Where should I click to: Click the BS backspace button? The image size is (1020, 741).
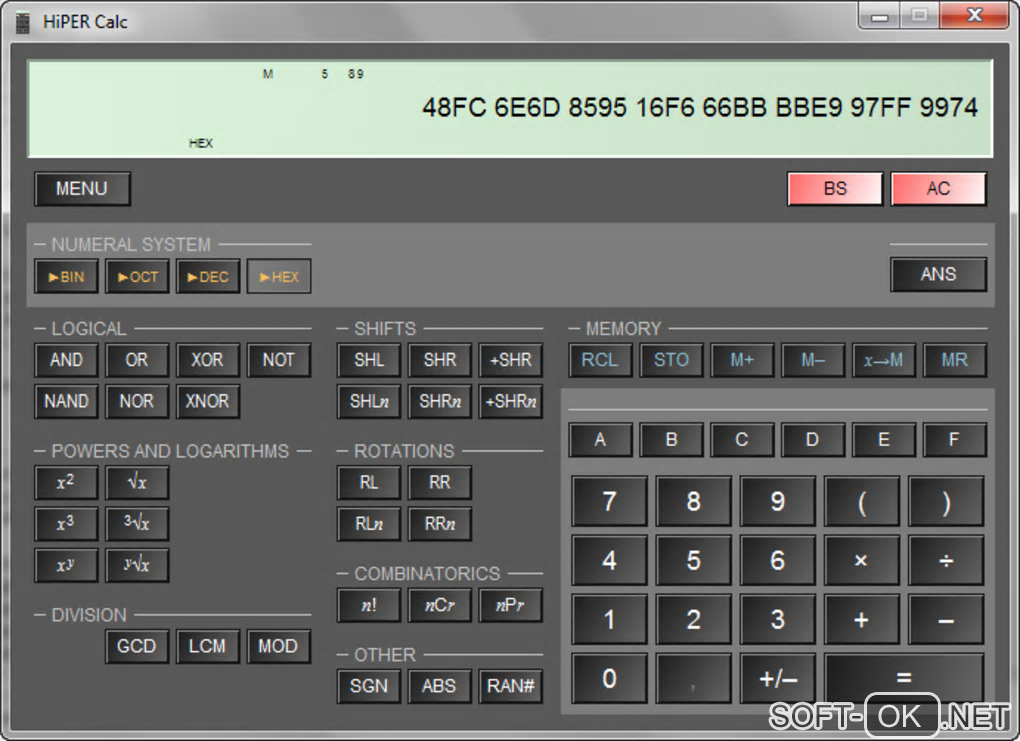coord(835,189)
